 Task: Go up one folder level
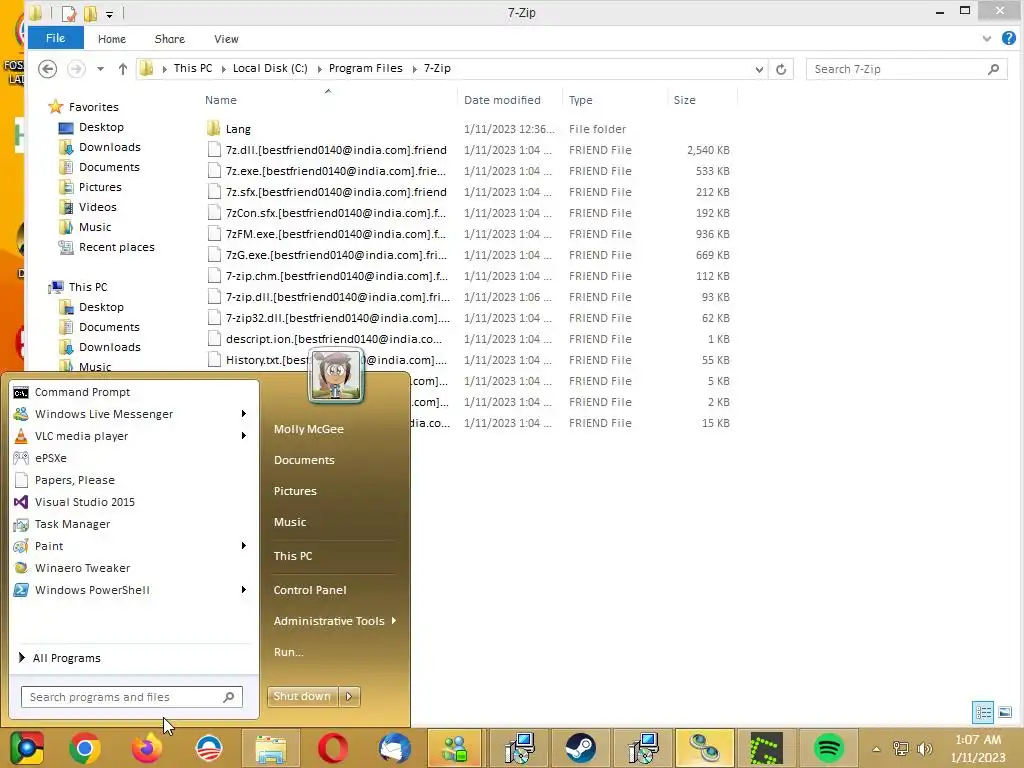pos(123,69)
